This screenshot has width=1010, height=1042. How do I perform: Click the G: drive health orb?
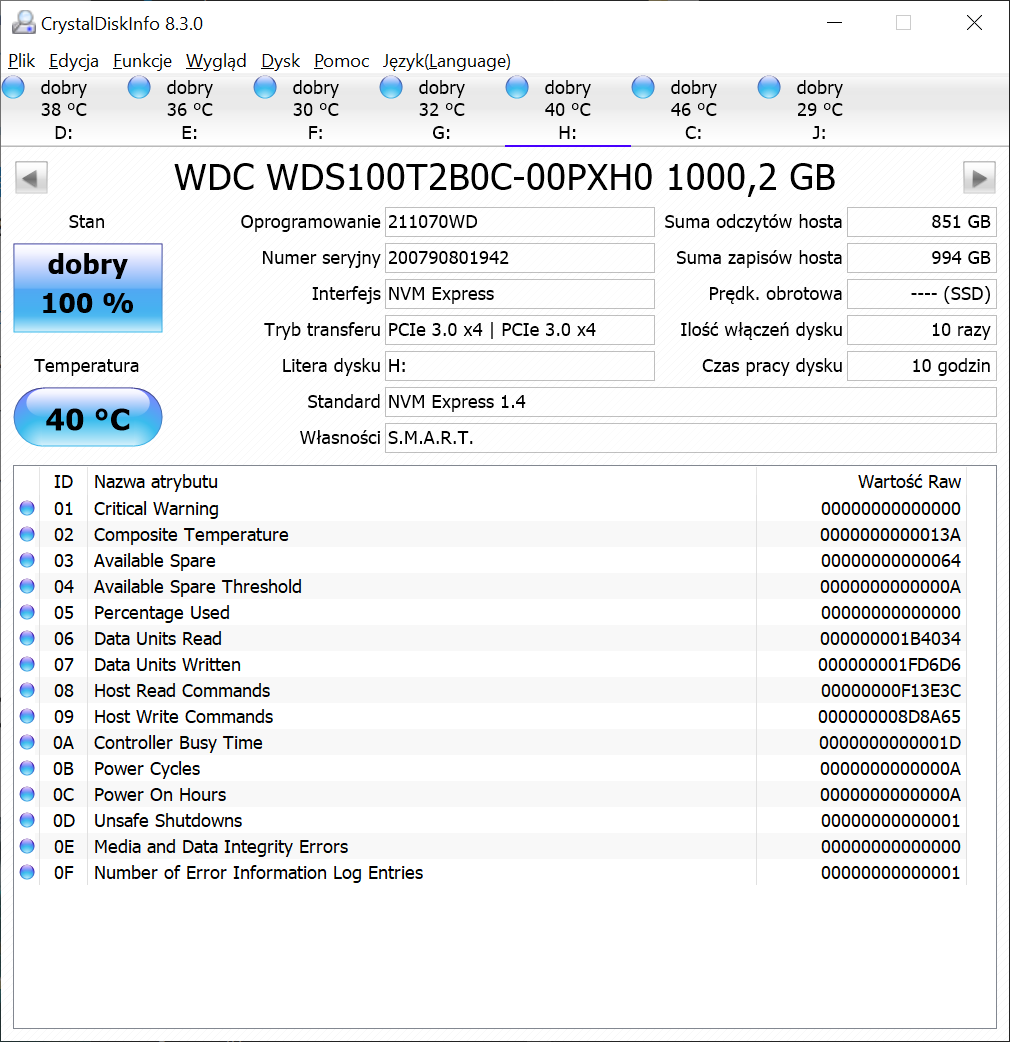click(x=392, y=88)
